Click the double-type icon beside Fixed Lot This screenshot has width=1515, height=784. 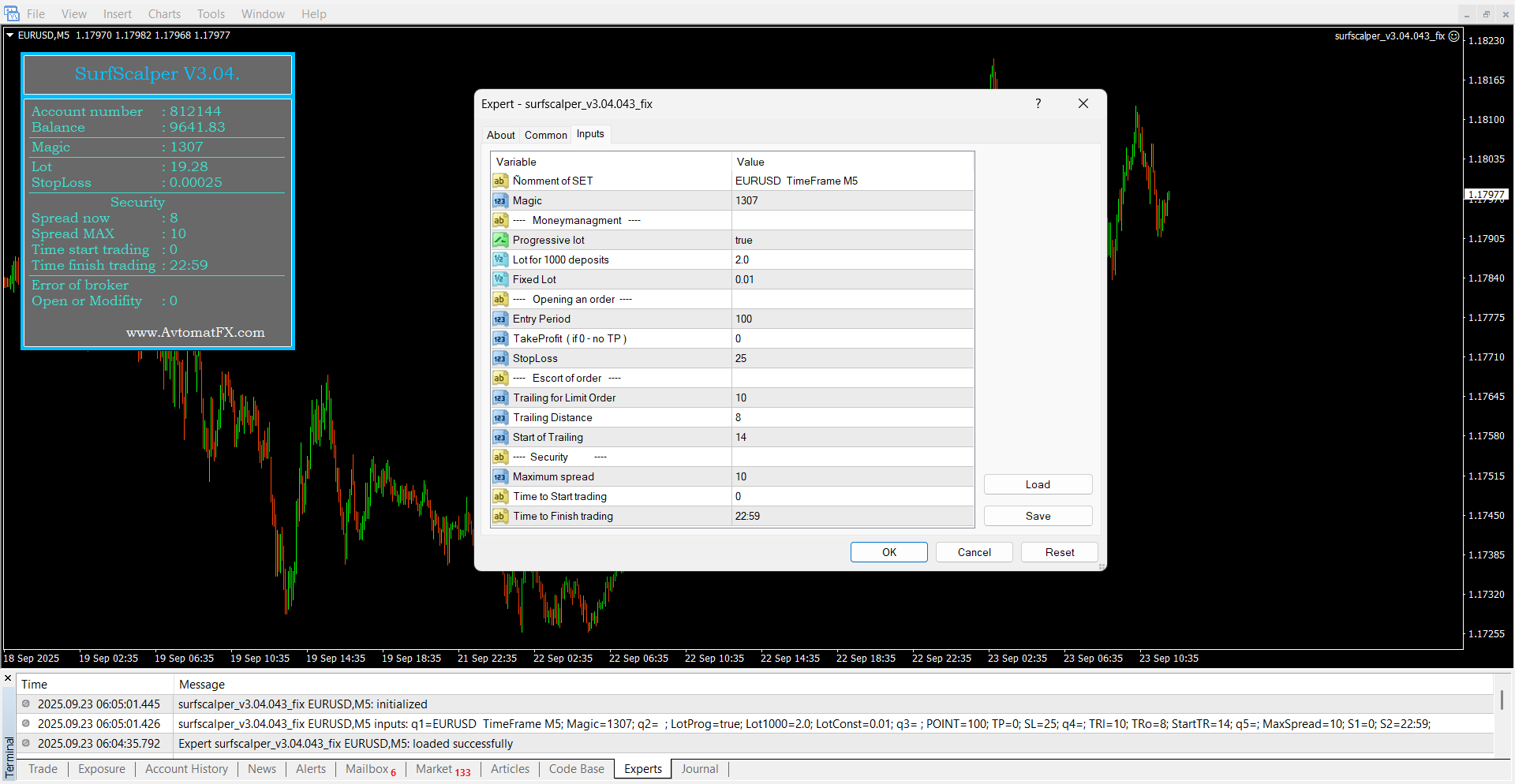point(499,279)
